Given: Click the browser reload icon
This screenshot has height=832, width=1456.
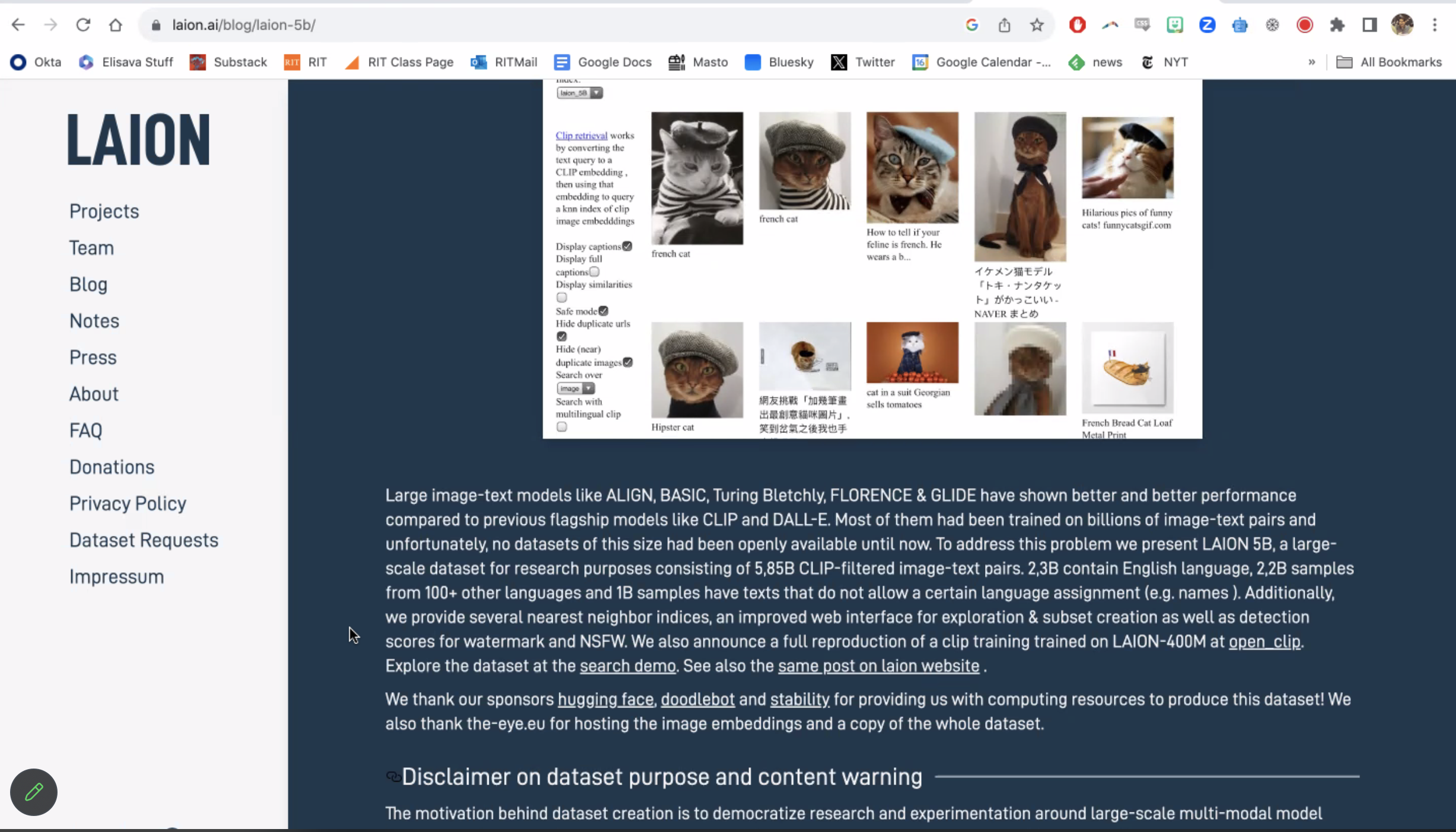Looking at the screenshot, I should [83, 25].
